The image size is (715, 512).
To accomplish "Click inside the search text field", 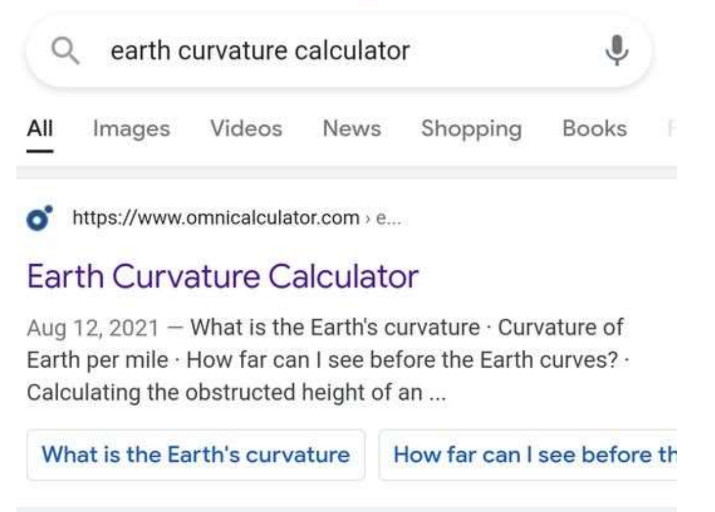I will point(338,51).
